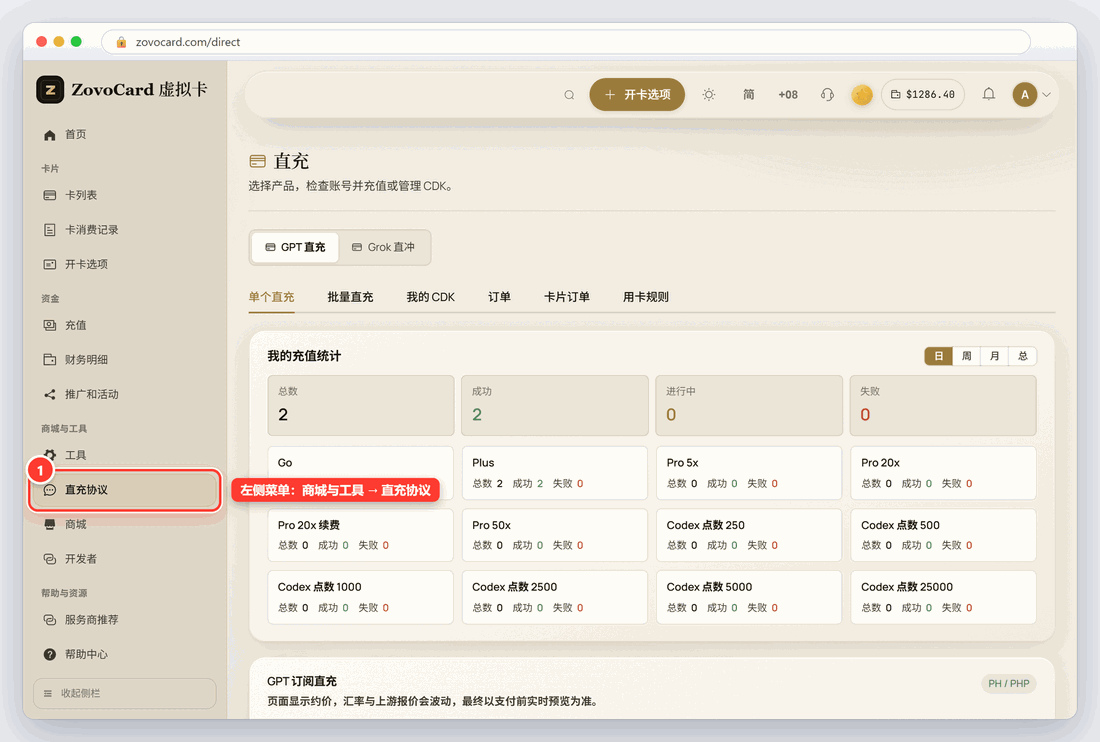This screenshot has width=1100, height=742.
Task: Select 周 stats period toggle
Action: [967, 356]
